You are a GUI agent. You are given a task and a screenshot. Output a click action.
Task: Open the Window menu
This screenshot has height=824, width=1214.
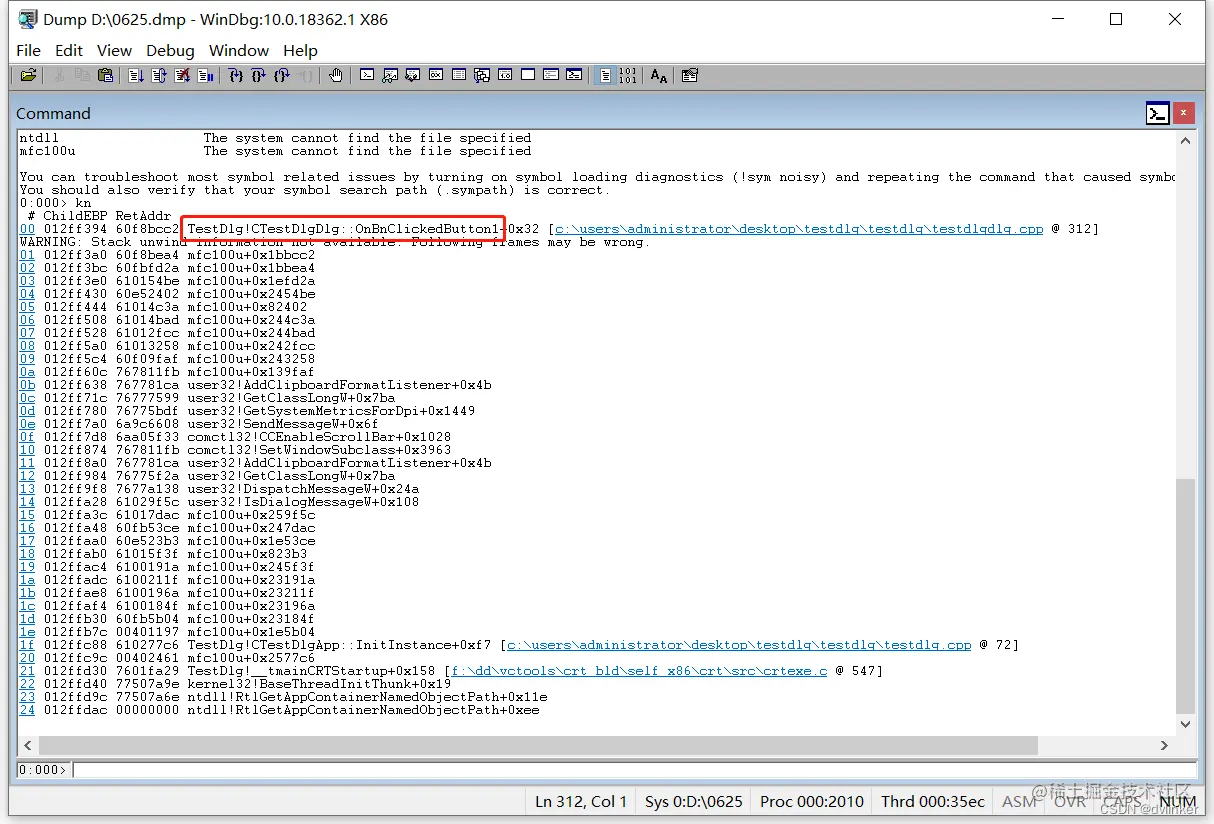click(x=239, y=50)
